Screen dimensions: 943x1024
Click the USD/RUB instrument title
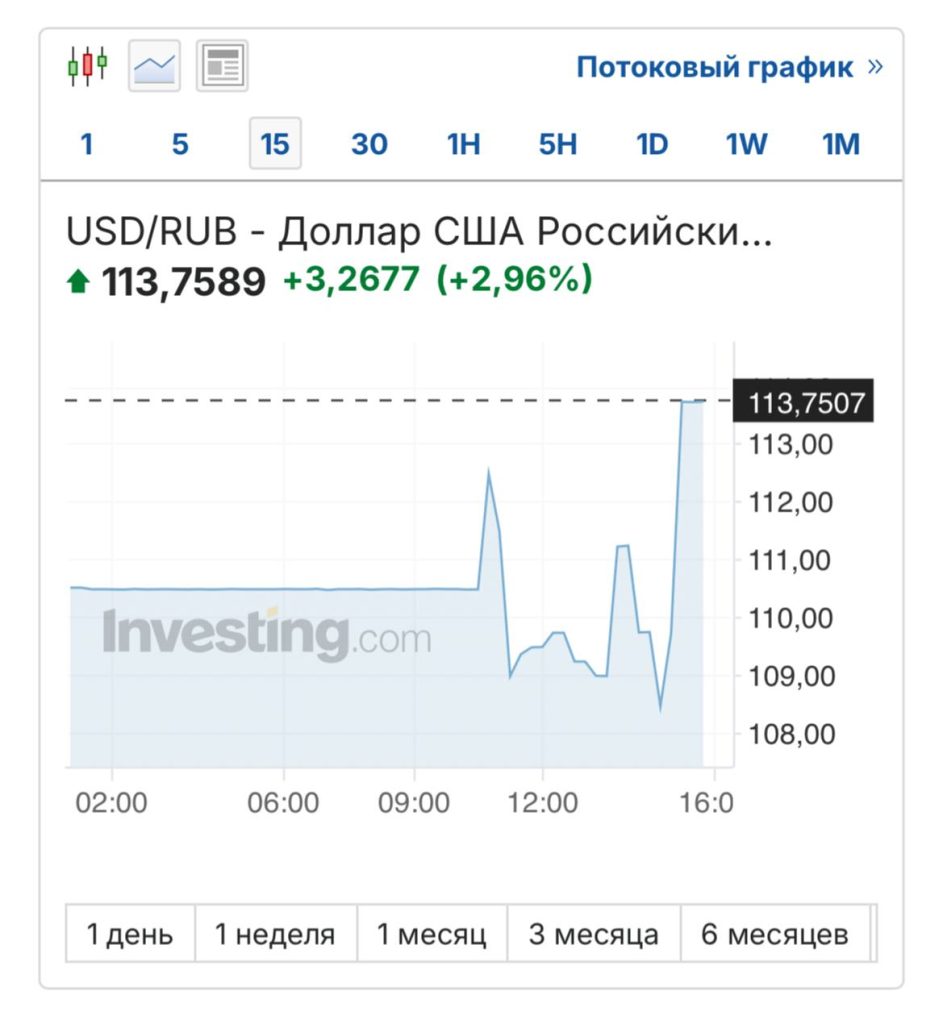pyautogui.click(x=419, y=232)
